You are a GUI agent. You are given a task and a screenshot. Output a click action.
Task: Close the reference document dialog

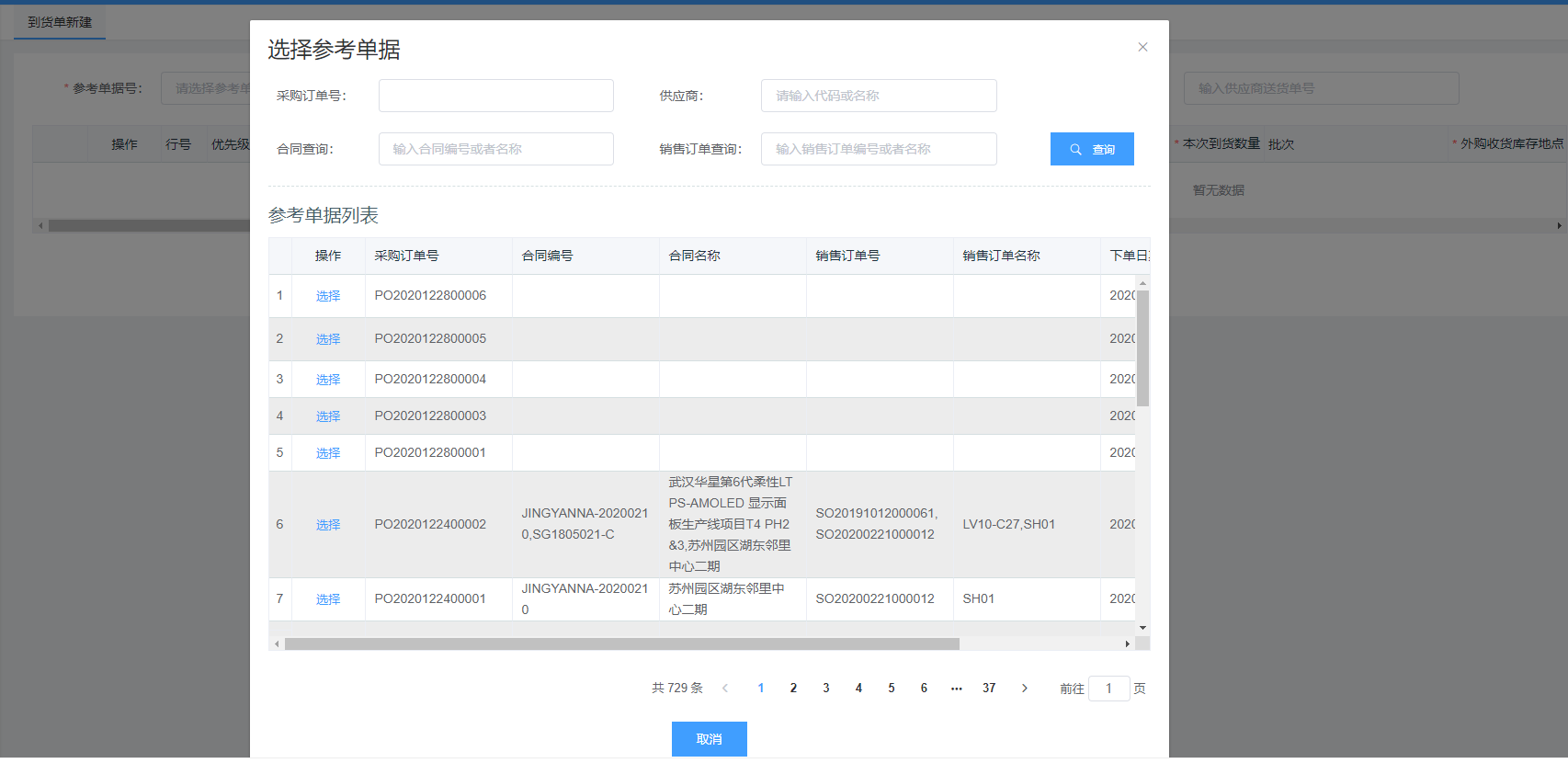1142,47
